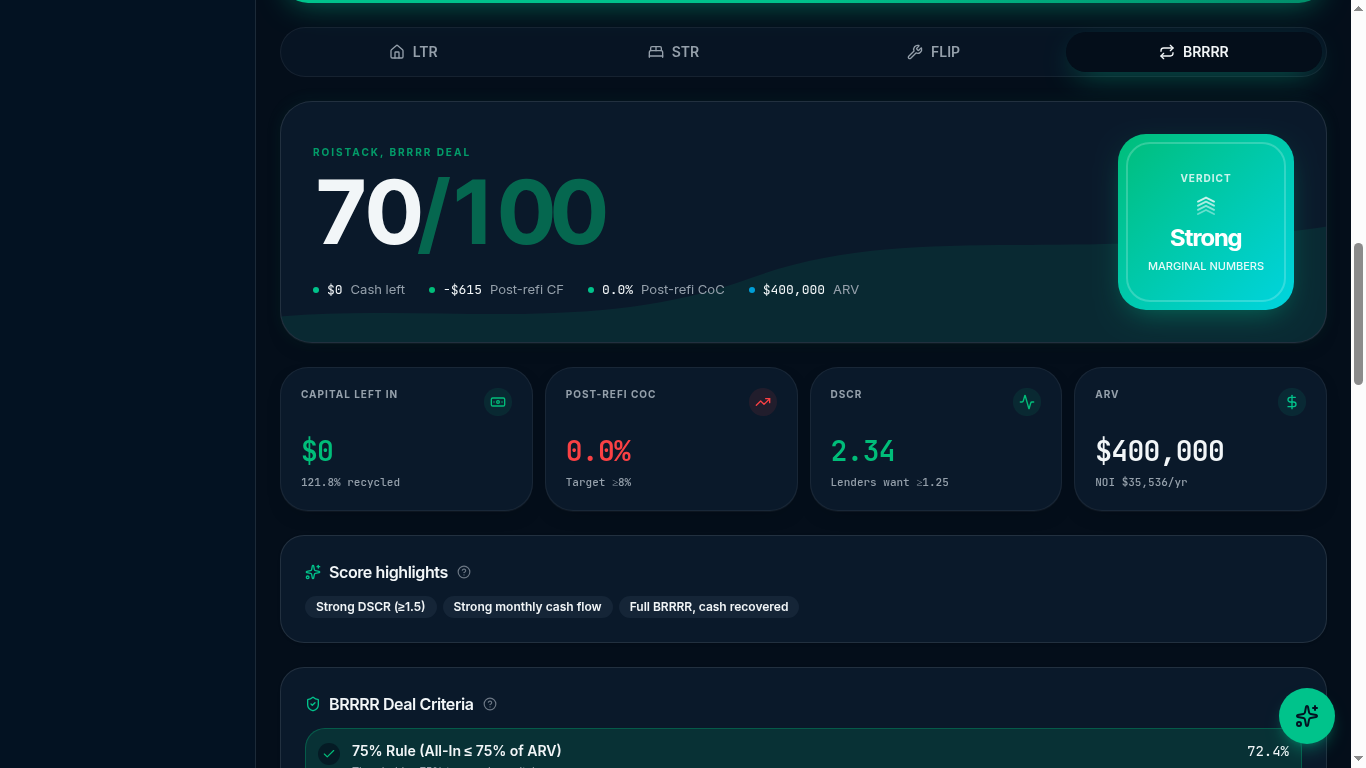Screen dimensions: 1366x768
Task: Switch to the LTR tab
Action: pos(413,52)
